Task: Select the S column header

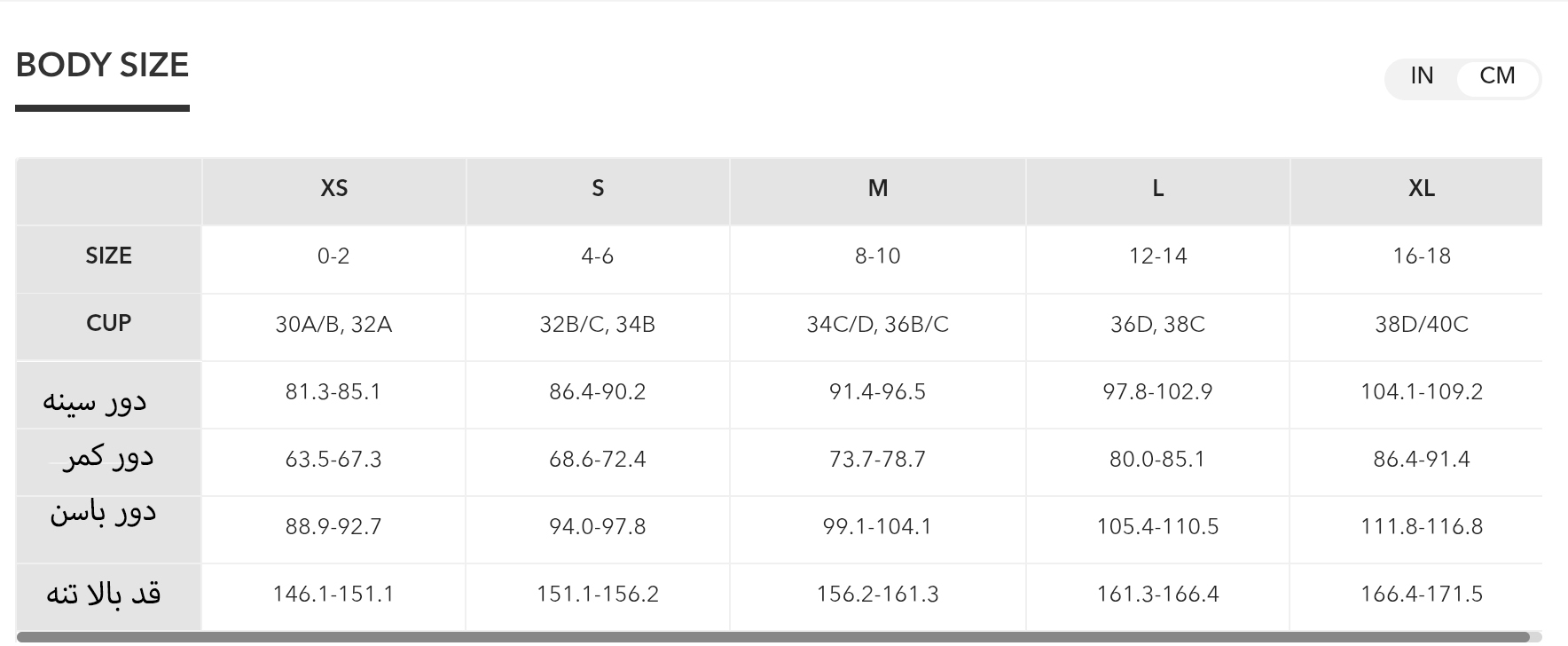Action: tap(598, 188)
